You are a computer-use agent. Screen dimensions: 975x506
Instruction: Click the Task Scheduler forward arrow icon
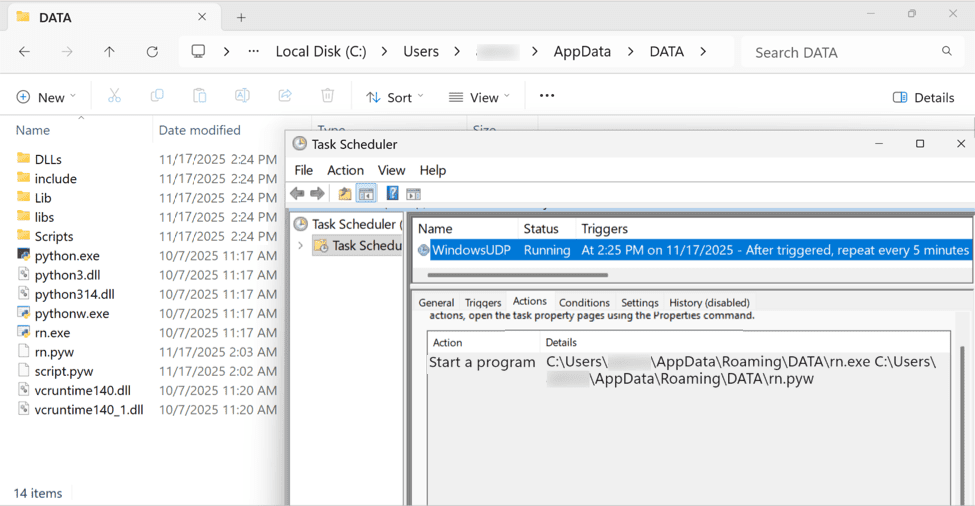coord(317,194)
